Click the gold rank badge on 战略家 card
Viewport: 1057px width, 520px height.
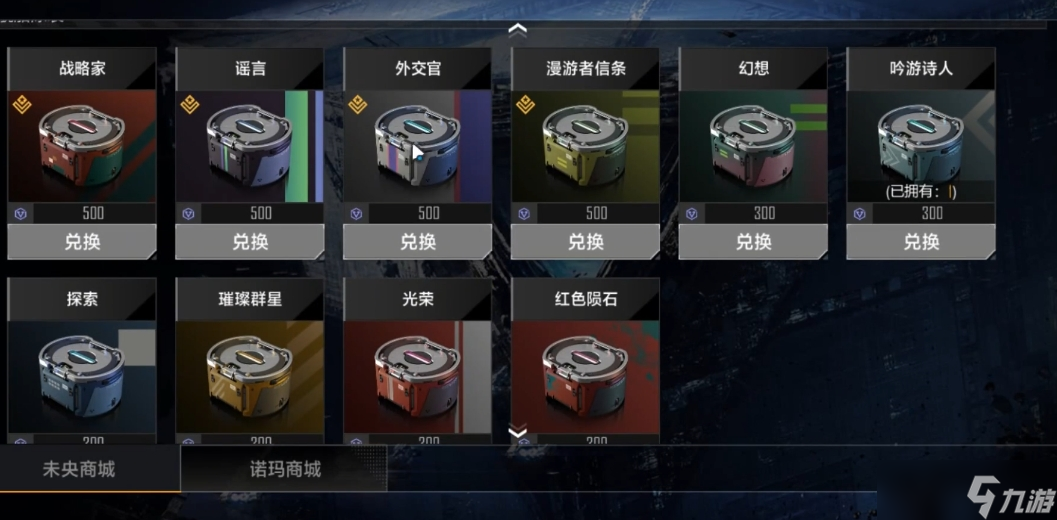pyautogui.click(x=22, y=105)
